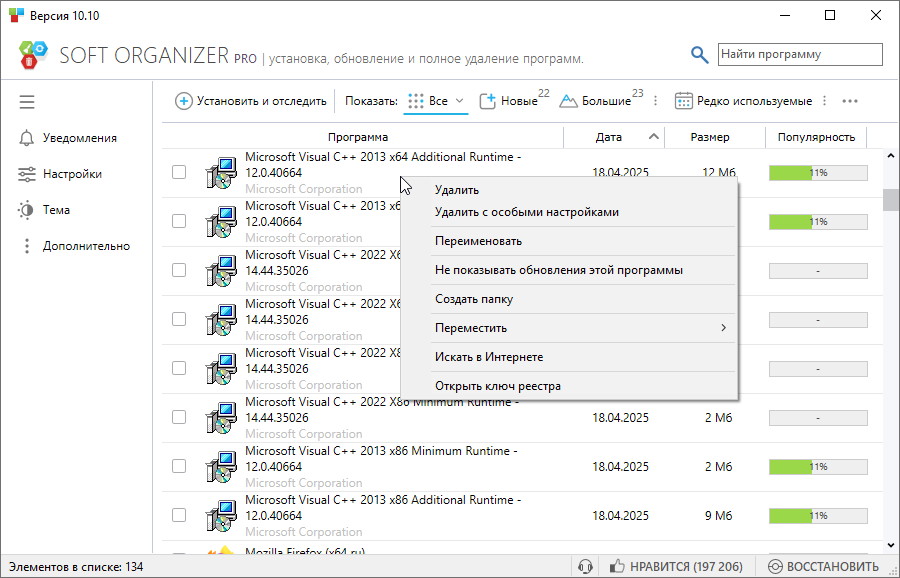Click the lifebuoy icon next to ВОССТАНОВИТЬ

tap(775, 567)
